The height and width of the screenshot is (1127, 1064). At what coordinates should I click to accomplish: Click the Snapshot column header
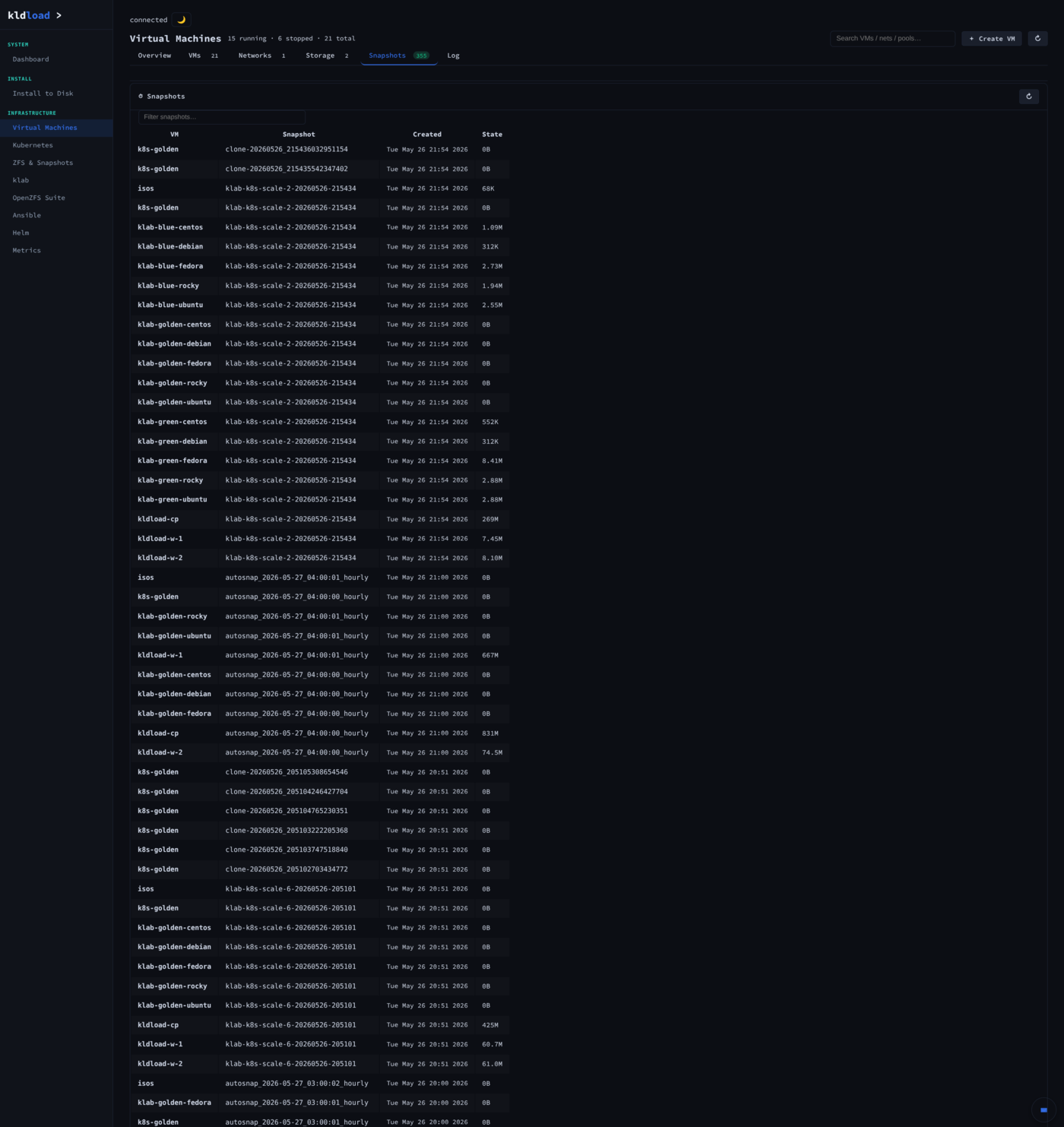[x=299, y=135]
